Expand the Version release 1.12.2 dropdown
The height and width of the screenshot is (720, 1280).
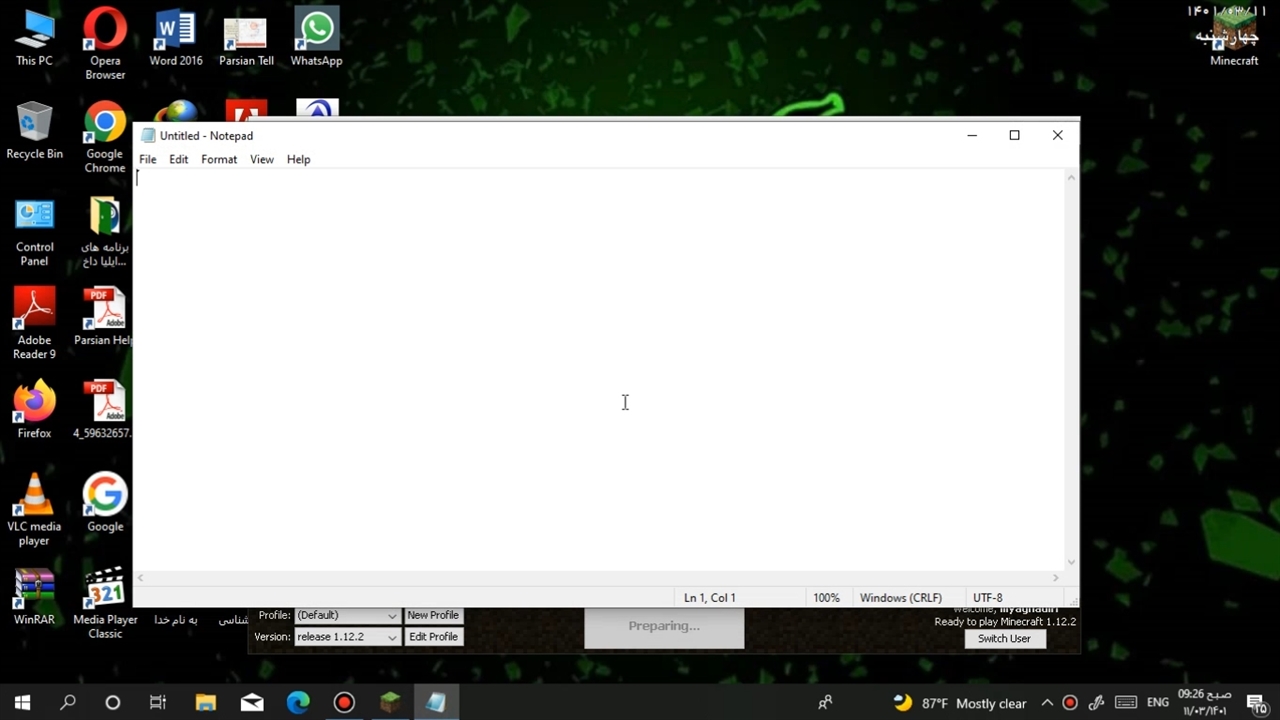tap(391, 637)
